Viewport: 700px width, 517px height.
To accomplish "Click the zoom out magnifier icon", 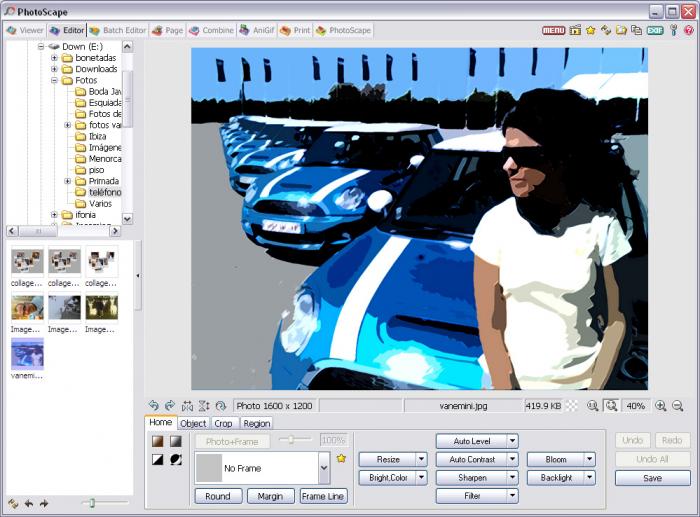I will 678,406.
